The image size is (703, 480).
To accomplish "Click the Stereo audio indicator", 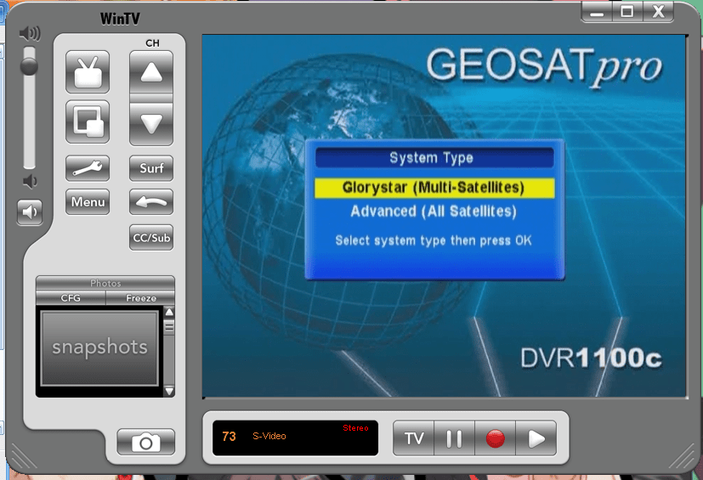I will [356, 428].
